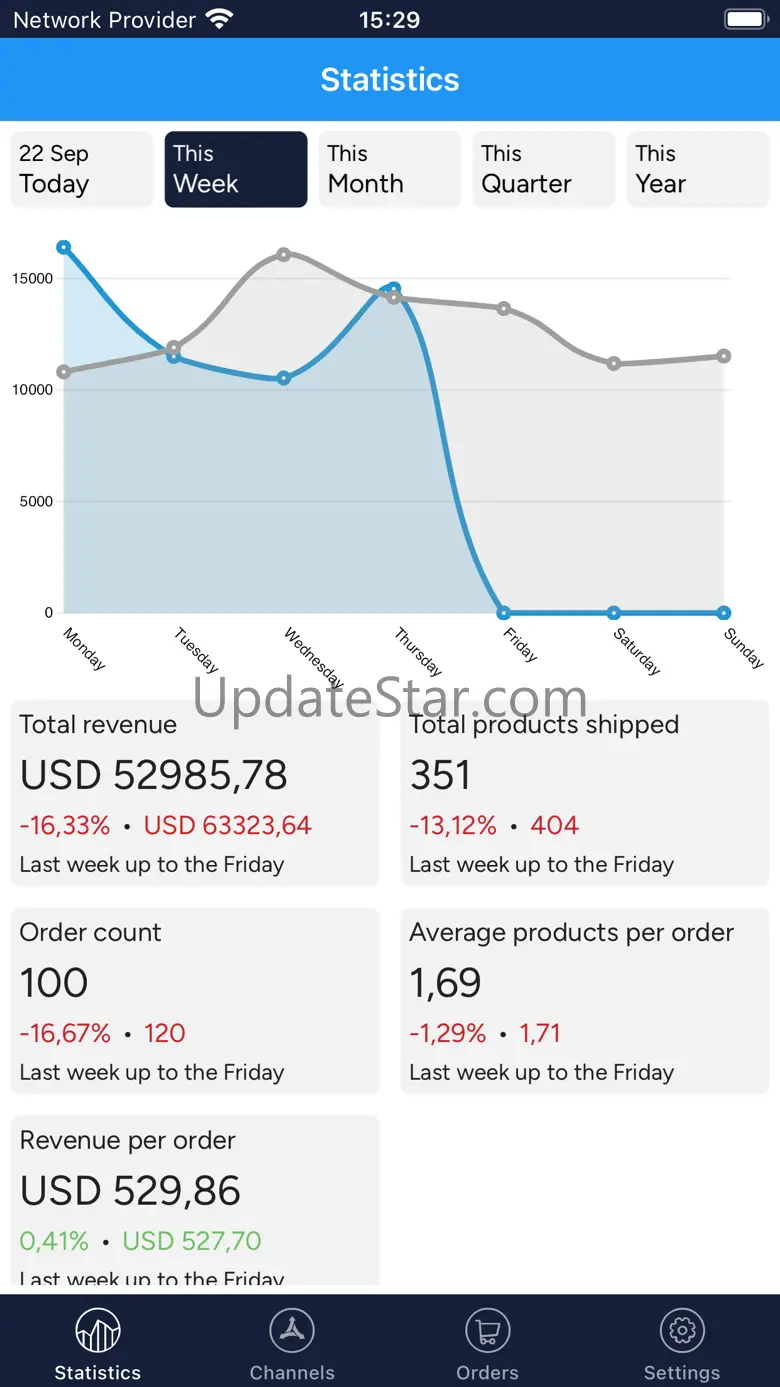Image resolution: width=780 pixels, height=1387 pixels.
Task: Open the Average products per order card
Action: tap(585, 1001)
